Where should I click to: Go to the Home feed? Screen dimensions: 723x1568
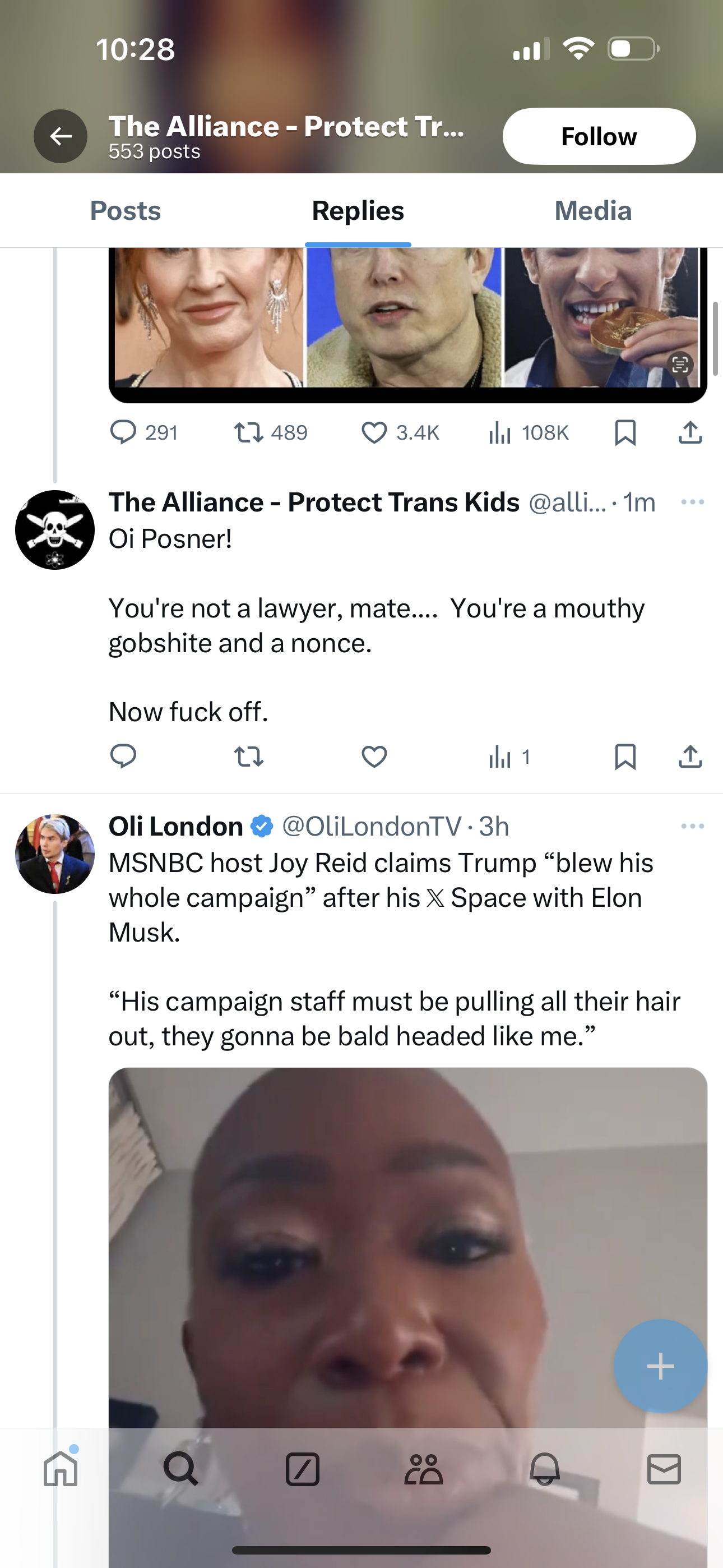pos(61,1469)
